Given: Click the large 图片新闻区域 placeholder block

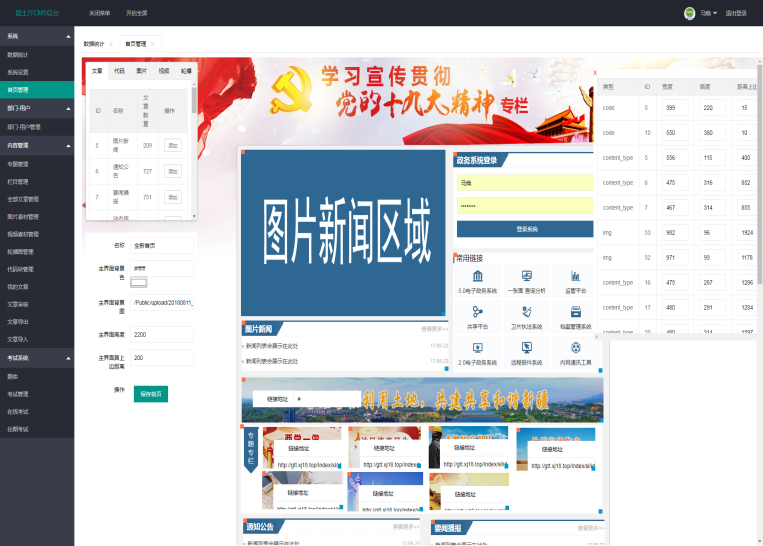Looking at the screenshot, I should tap(343, 233).
